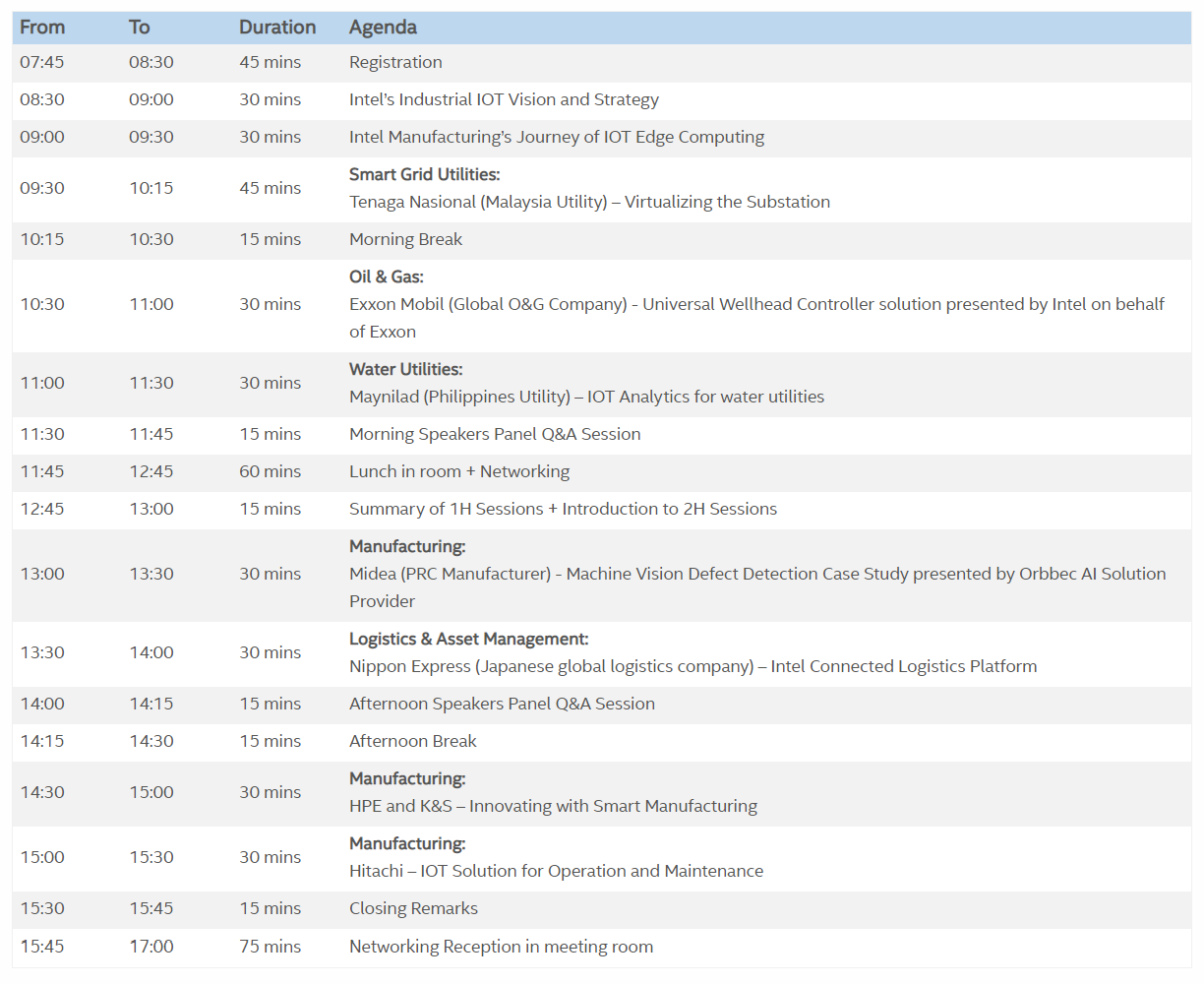This screenshot has height=984, width=1204.
Task: Click the Exxon Mobil Wellhead Controller description
Action: click(x=756, y=318)
